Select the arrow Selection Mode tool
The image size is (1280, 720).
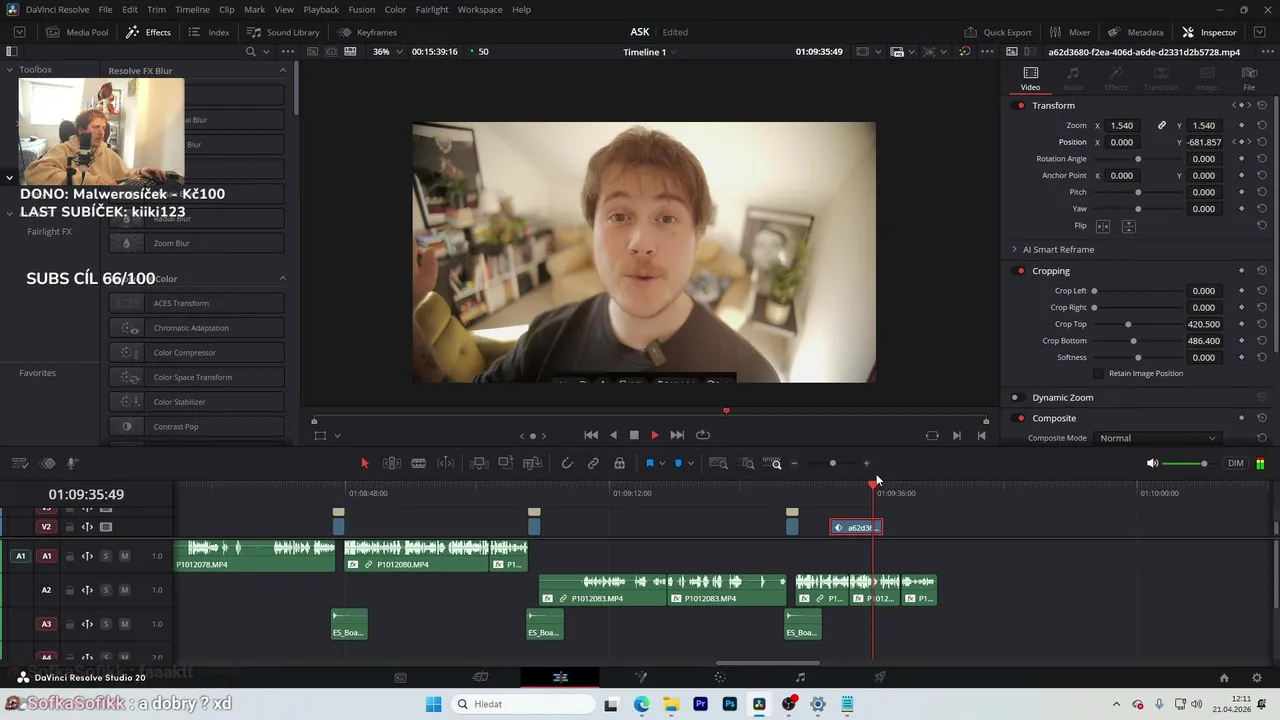click(364, 463)
